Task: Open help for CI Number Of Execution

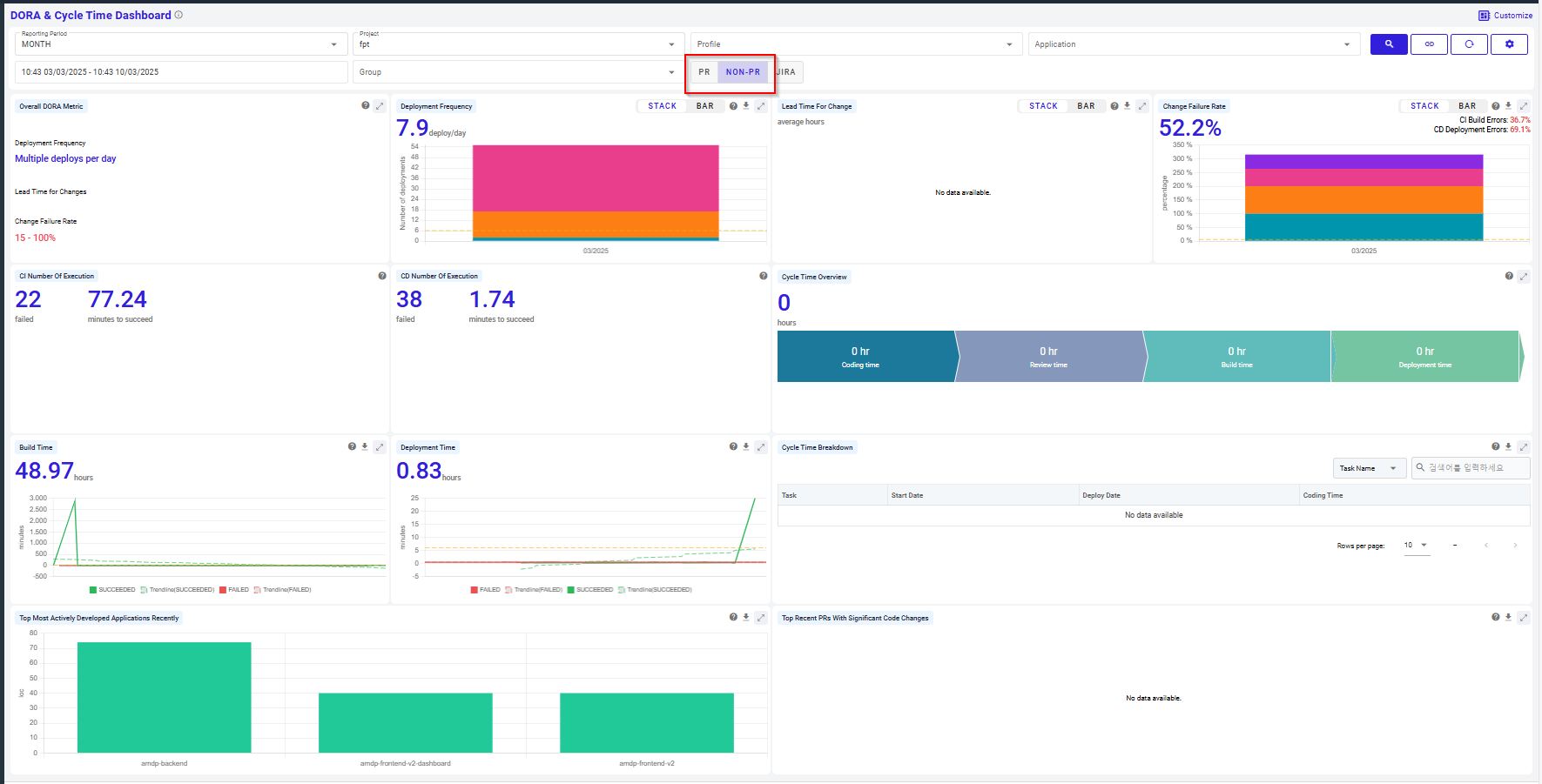Action: pos(382,276)
